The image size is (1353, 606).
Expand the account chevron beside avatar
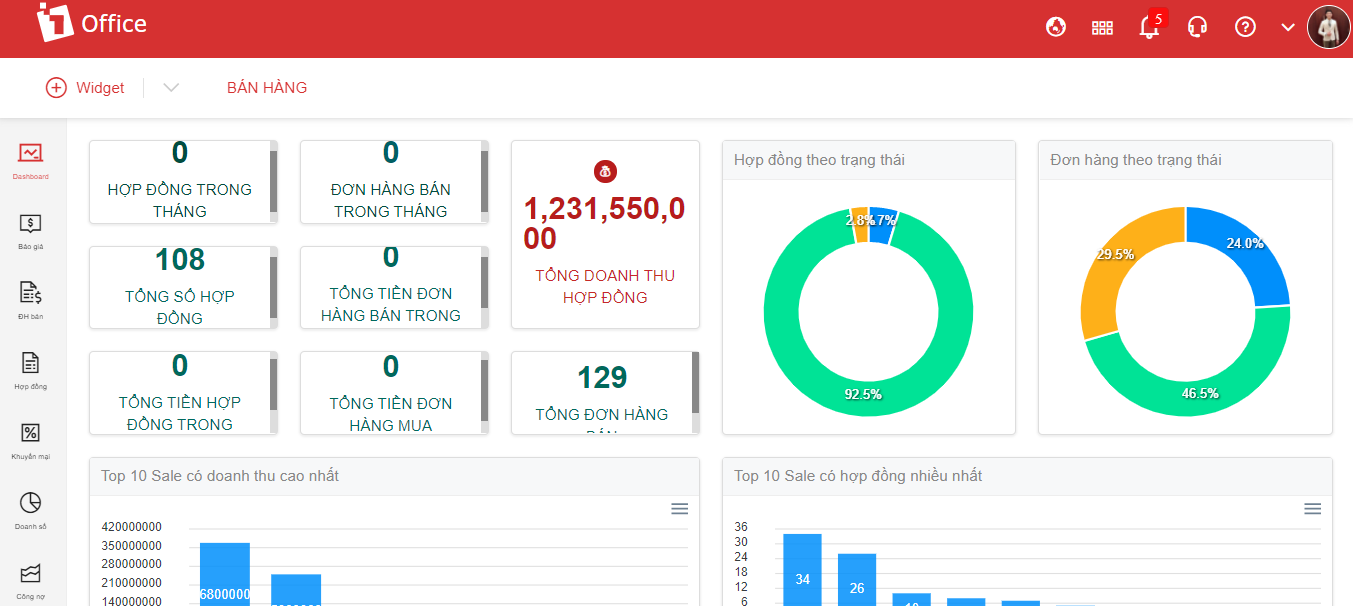[1288, 28]
